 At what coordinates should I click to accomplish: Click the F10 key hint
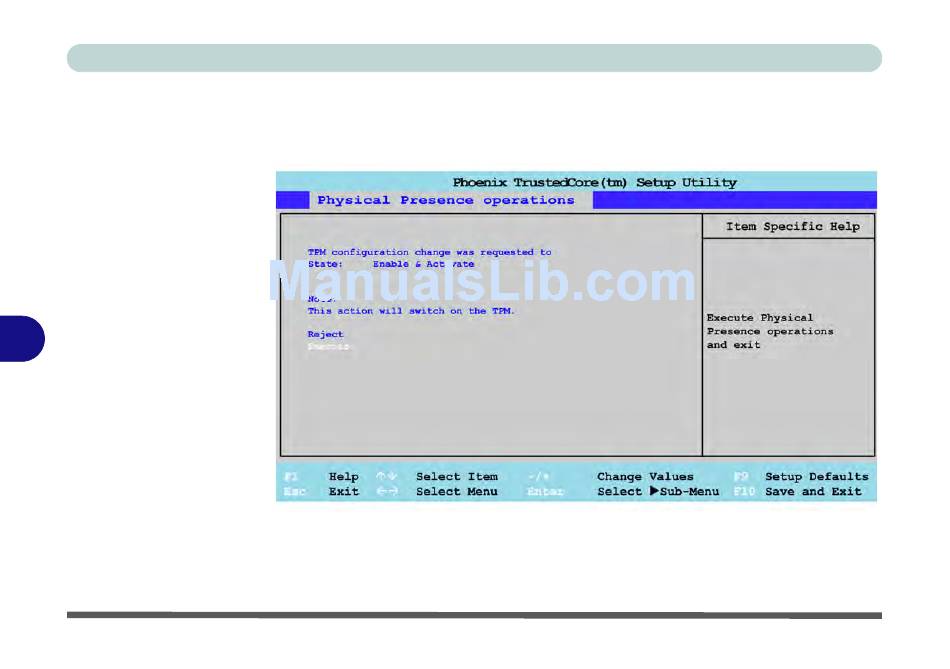click(x=744, y=491)
